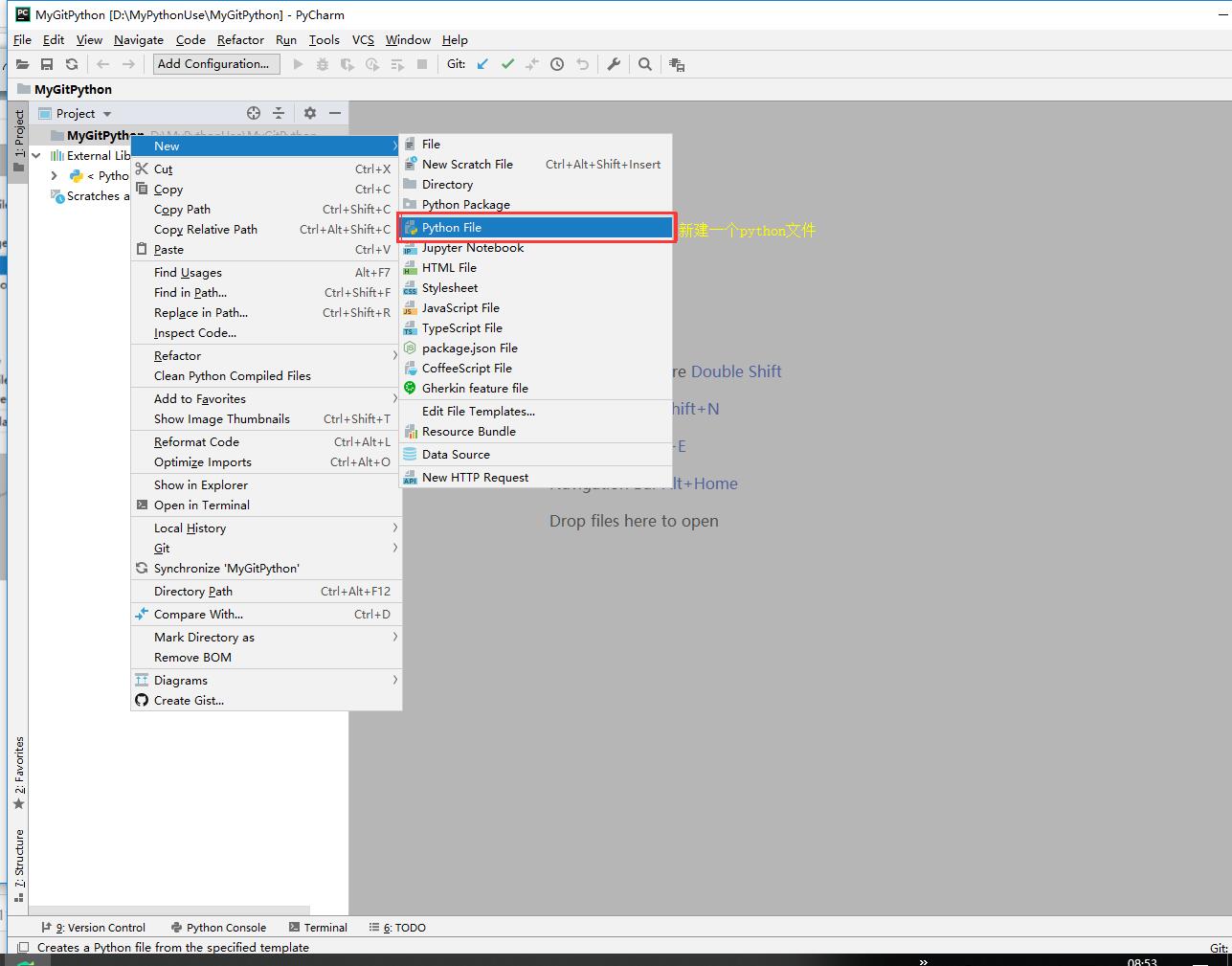Open the Python Console tab
The width and height of the screenshot is (1232, 966).
click(x=218, y=928)
